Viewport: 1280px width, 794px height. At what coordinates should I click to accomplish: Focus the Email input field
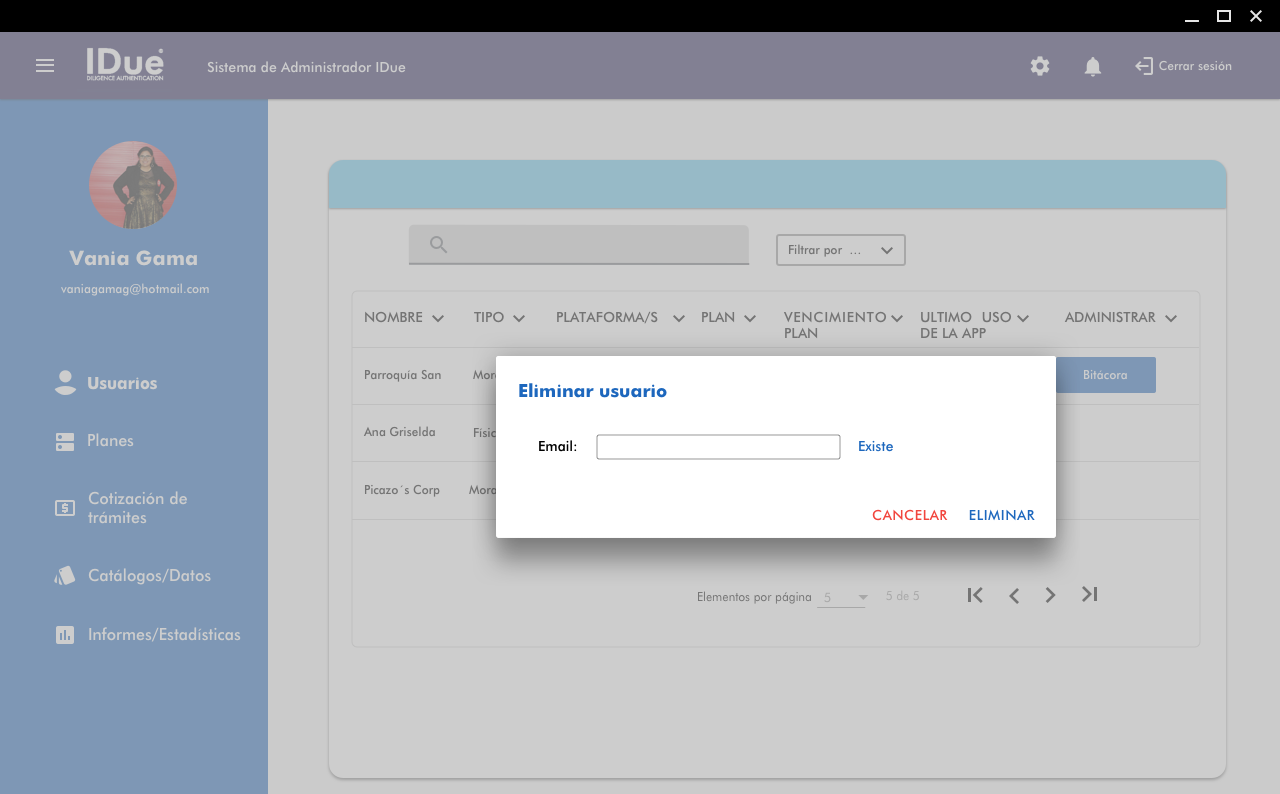pos(718,447)
